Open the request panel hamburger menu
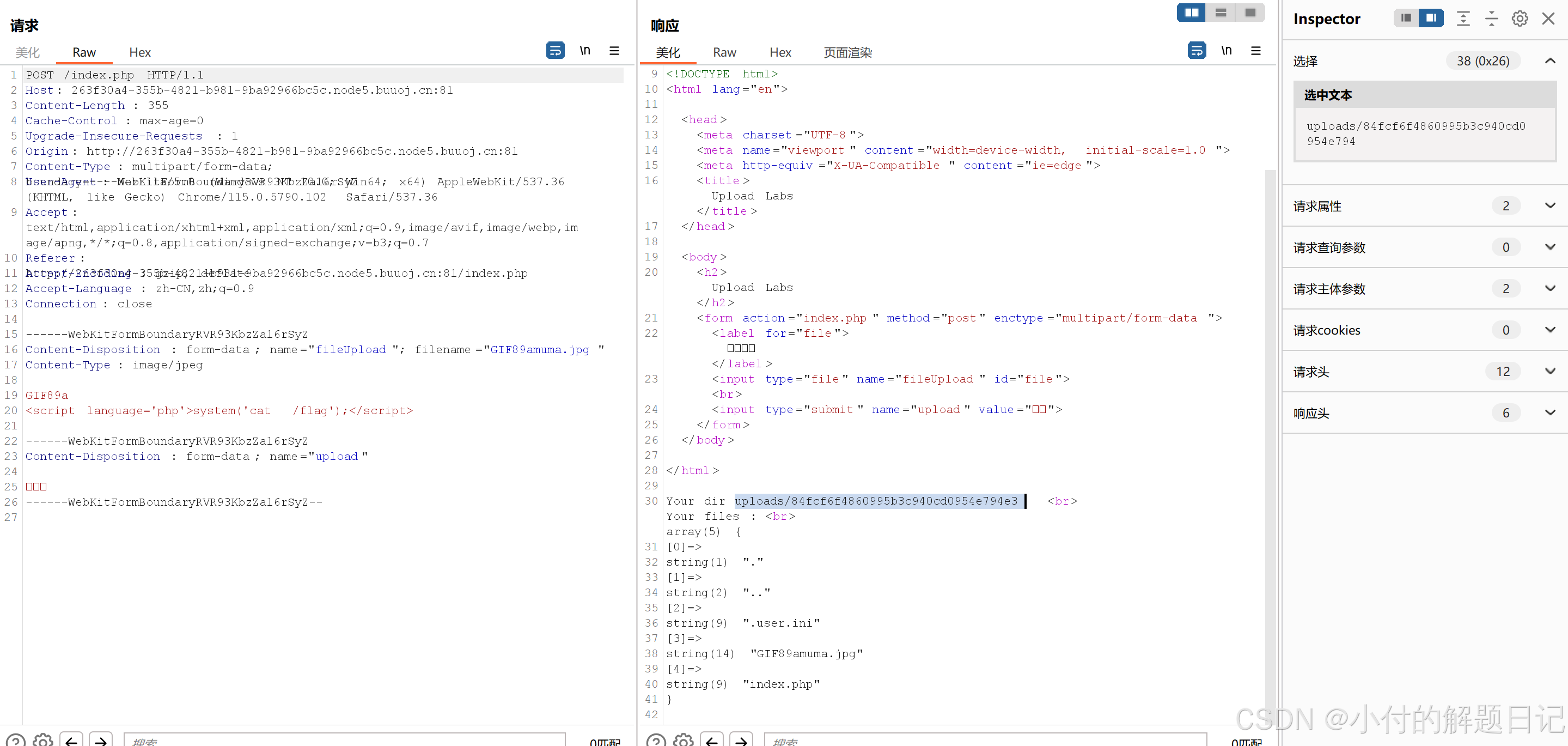The height and width of the screenshot is (746, 1568). coord(614,51)
